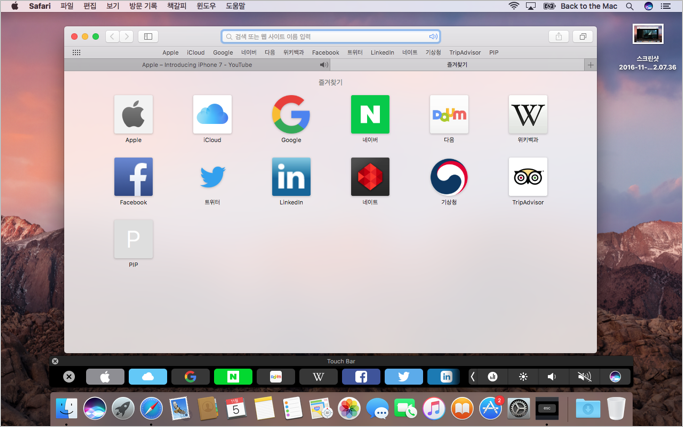
Task: Open the 기상청 favorite tile
Action: pyautogui.click(x=449, y=177)
